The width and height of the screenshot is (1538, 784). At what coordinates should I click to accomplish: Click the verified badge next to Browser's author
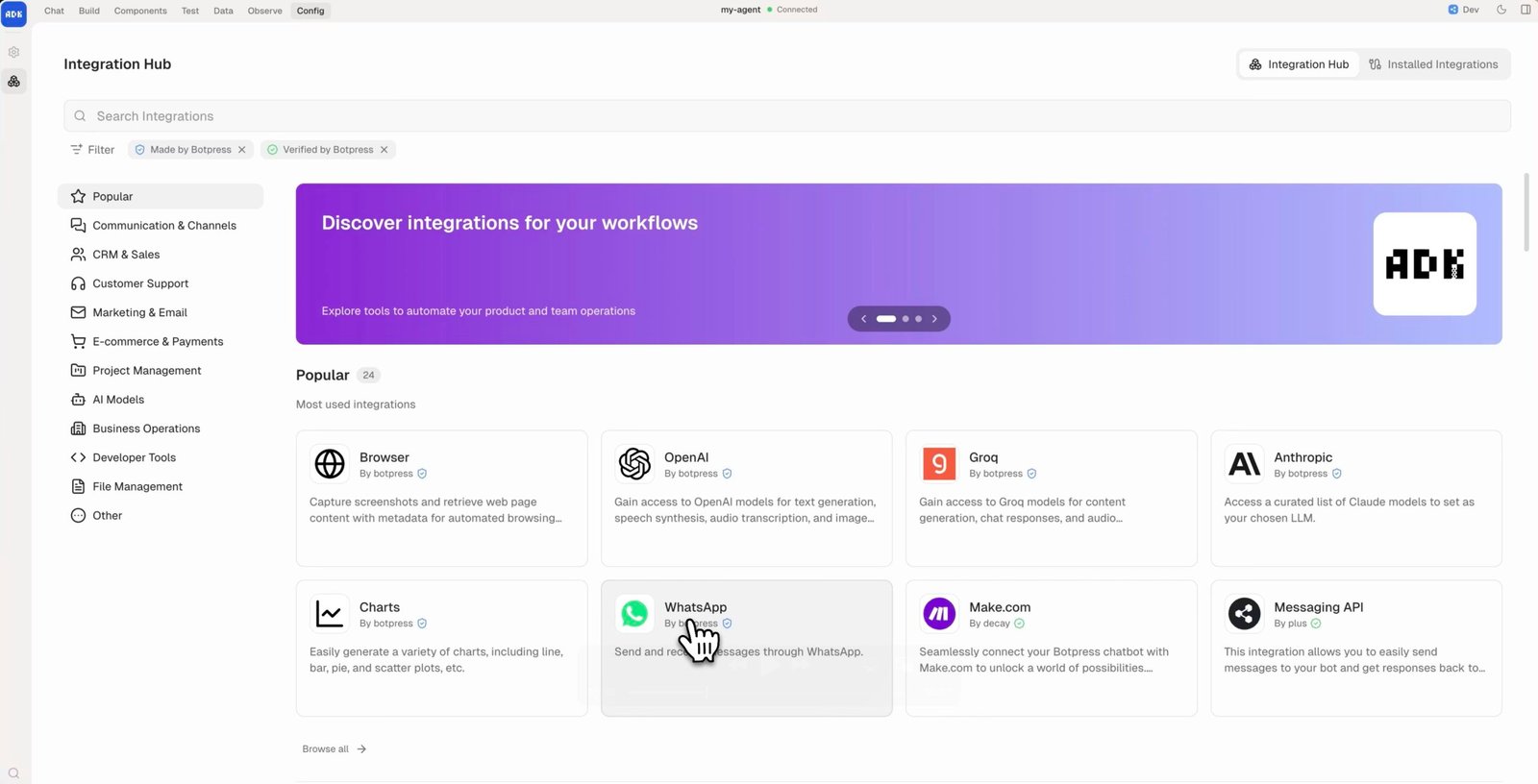pyautogui.click(x=422, y=474)
